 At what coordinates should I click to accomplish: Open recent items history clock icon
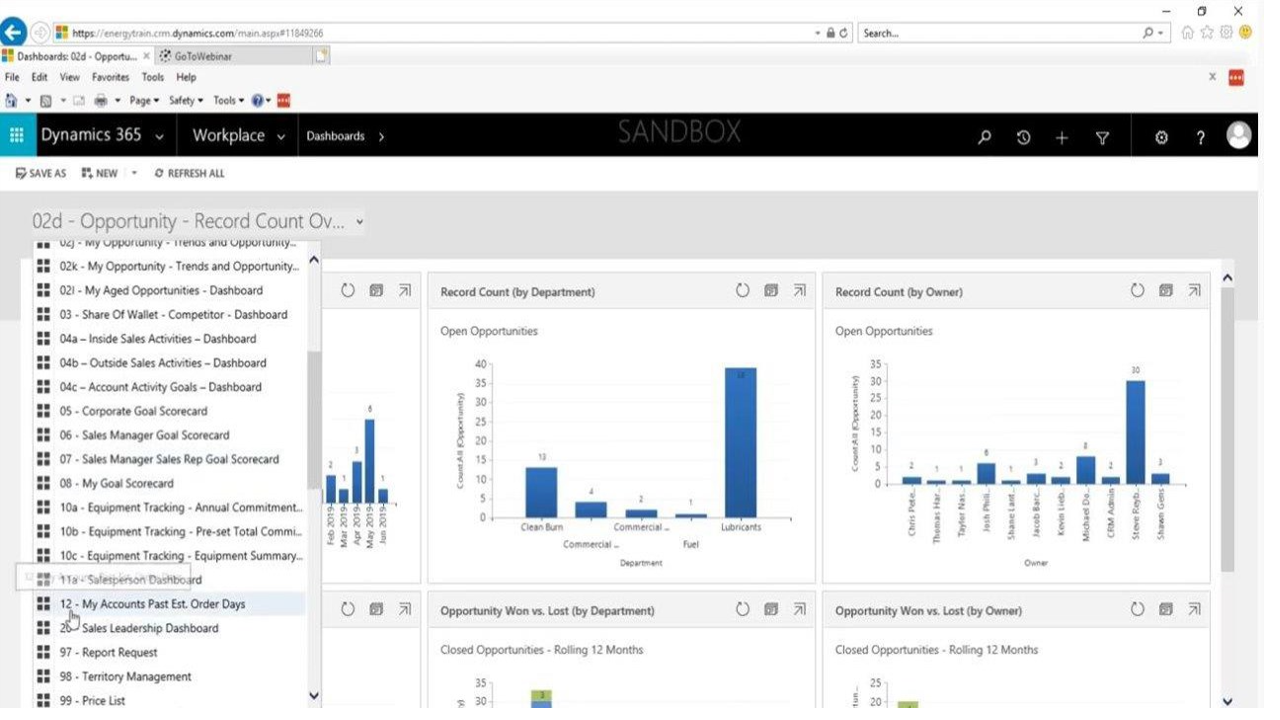point(1023,138)
